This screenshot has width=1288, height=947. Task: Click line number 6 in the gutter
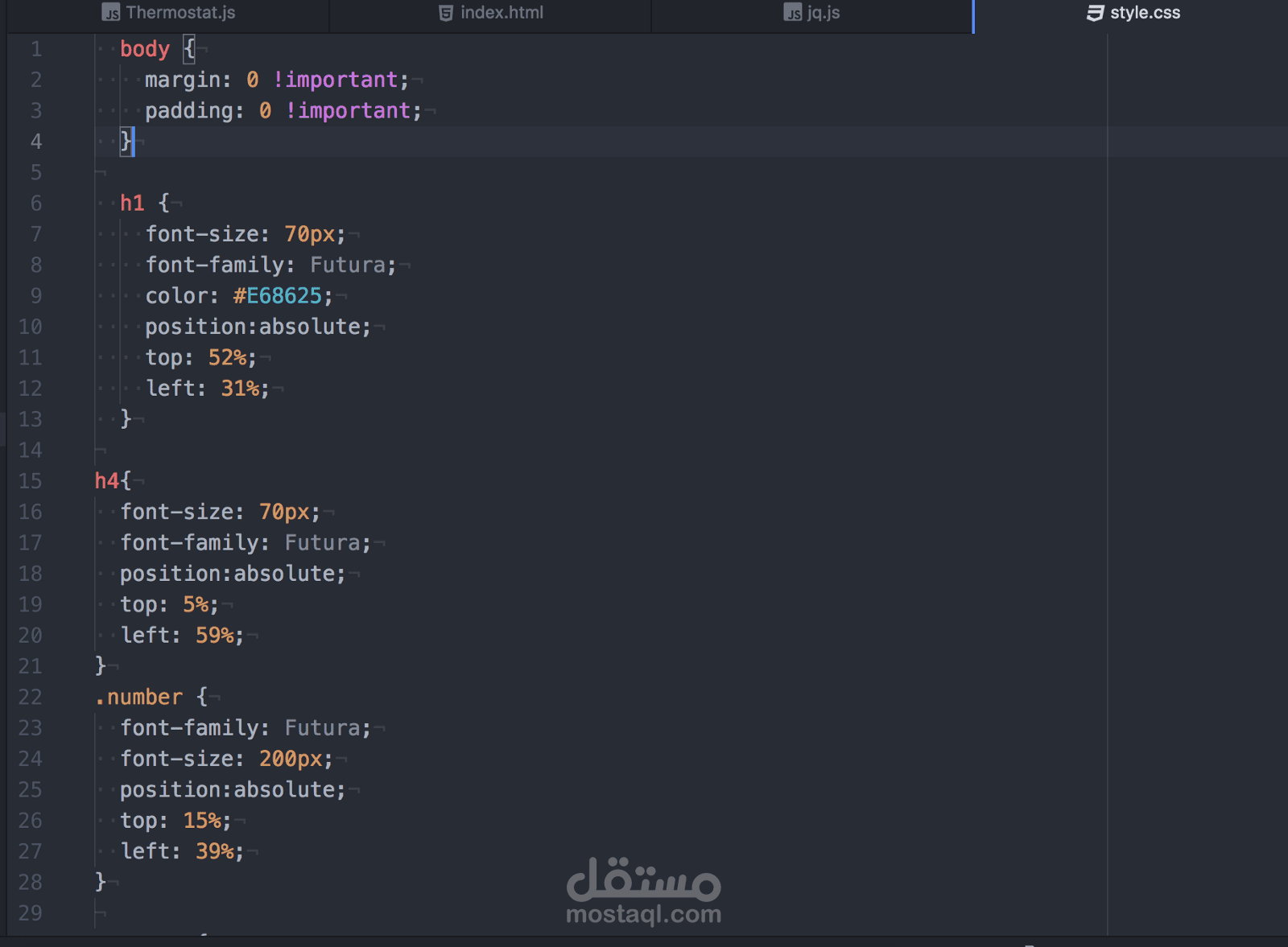click(x=36, y=204)
